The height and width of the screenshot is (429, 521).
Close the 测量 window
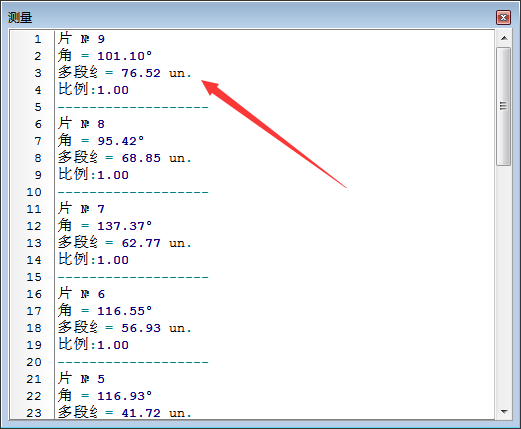tap(503, 18)
